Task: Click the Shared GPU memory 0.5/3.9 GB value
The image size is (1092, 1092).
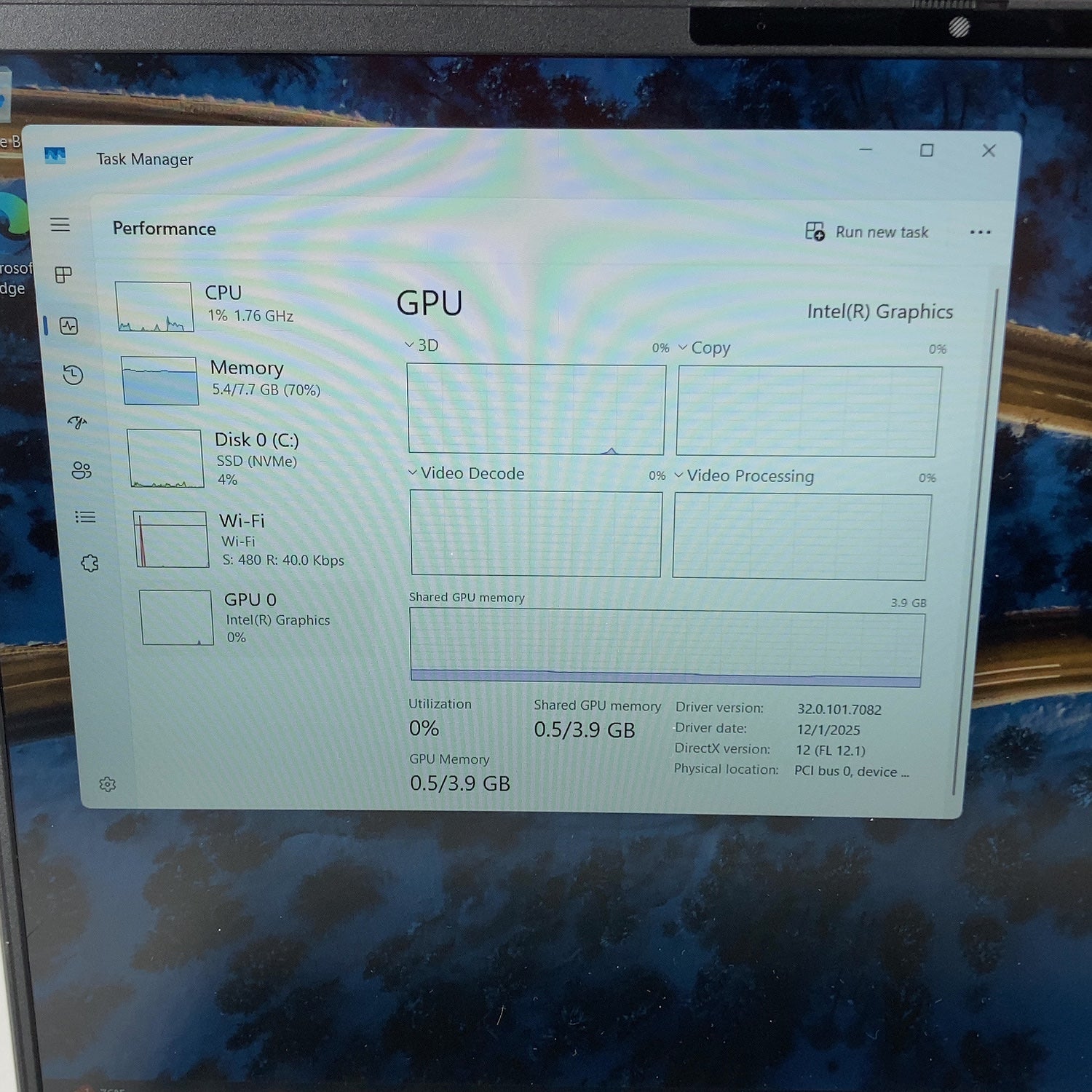Action: tap(585, 729)
